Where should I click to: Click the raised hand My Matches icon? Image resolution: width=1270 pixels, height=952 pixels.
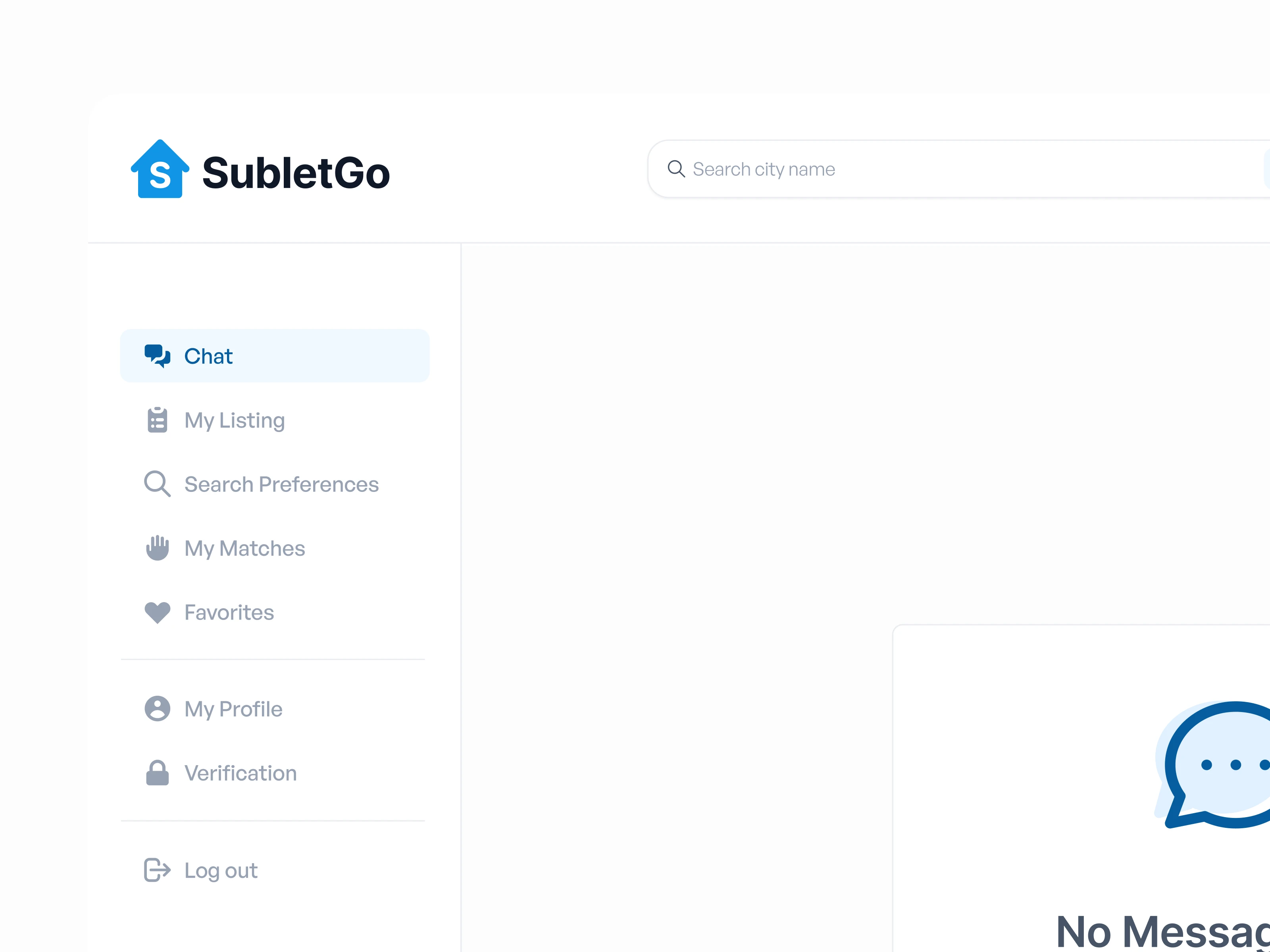coord(157,548)
